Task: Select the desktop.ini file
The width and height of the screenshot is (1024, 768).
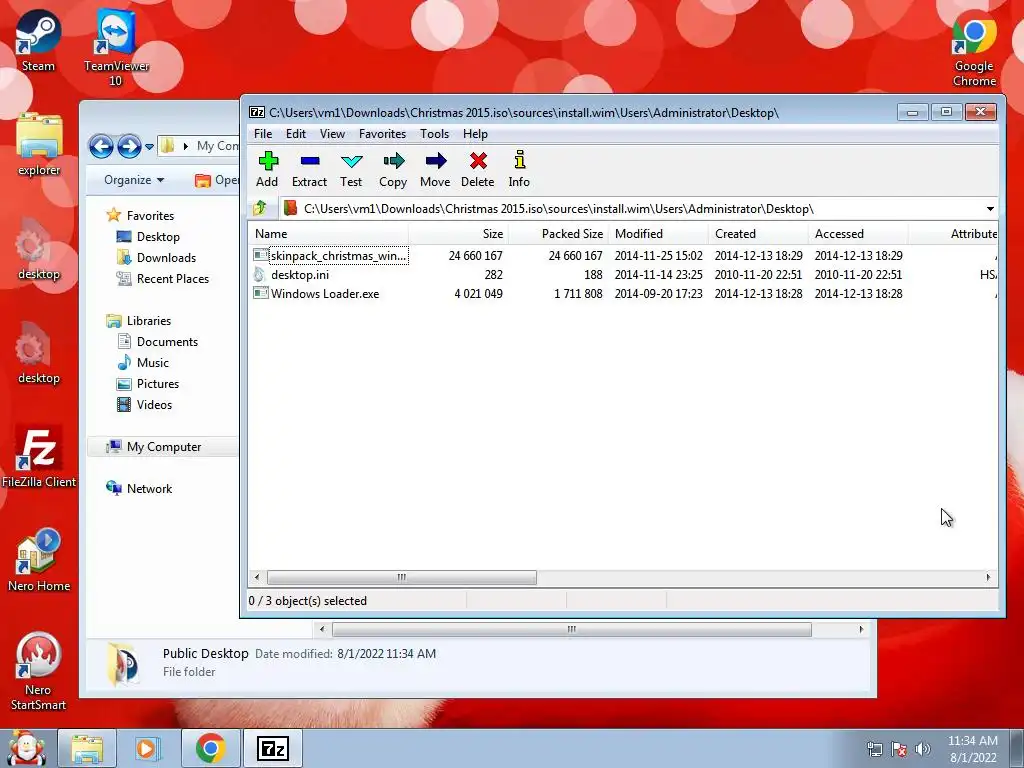Action: (623, 274)
